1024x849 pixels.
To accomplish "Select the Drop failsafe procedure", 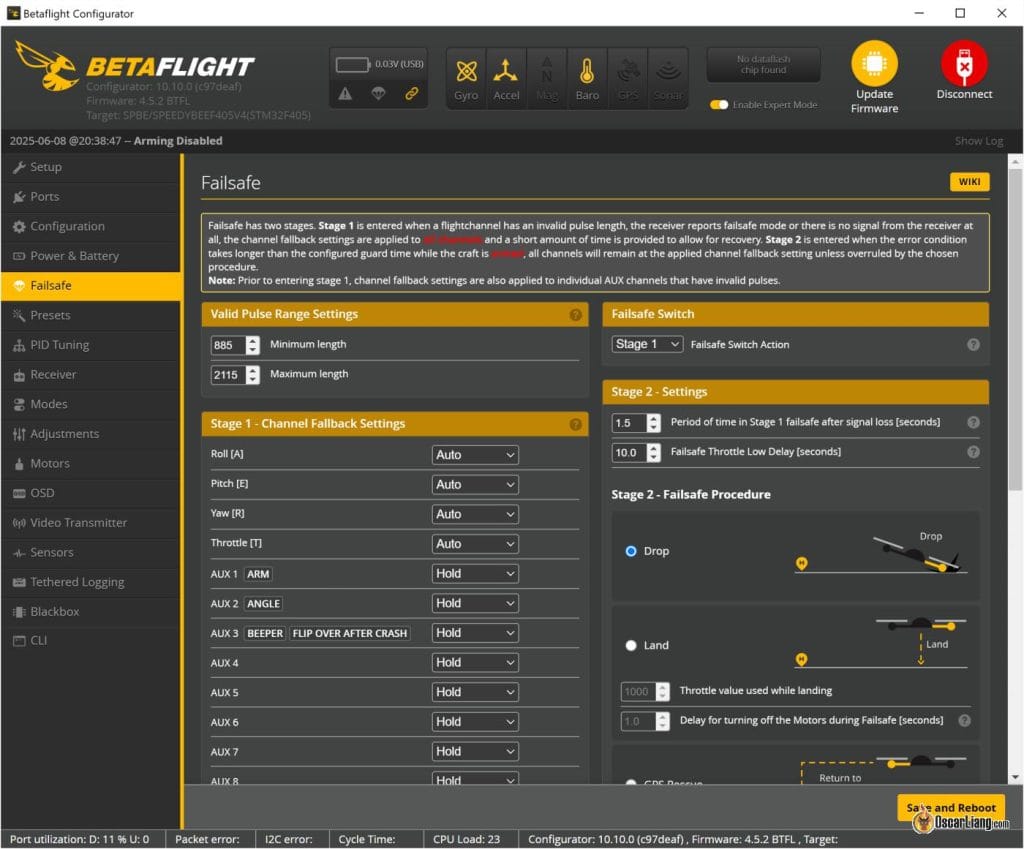I will pyautogui.click(x=631, y=551).
